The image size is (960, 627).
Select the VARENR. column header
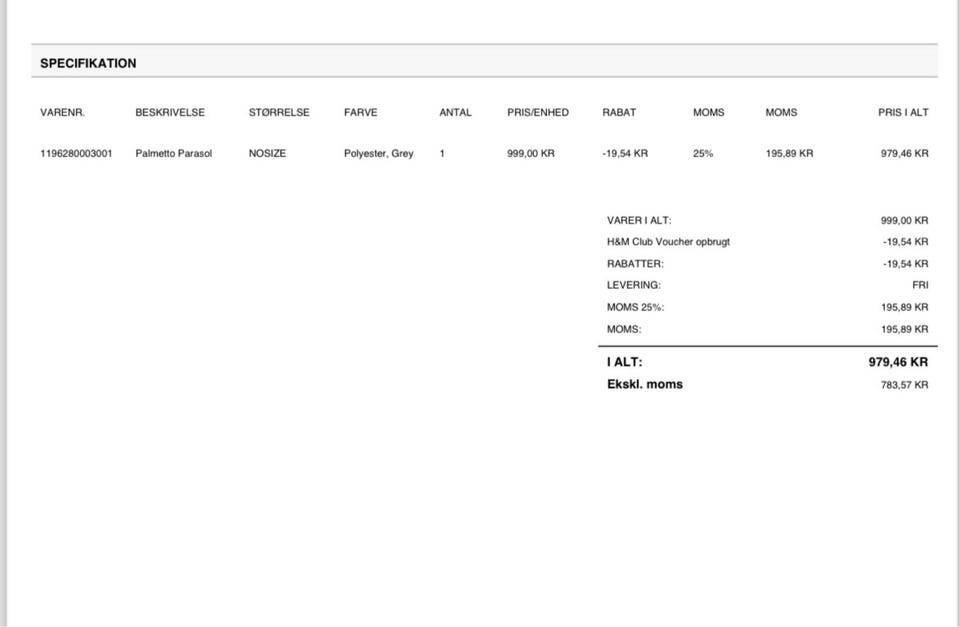click(x=62, y=113)
